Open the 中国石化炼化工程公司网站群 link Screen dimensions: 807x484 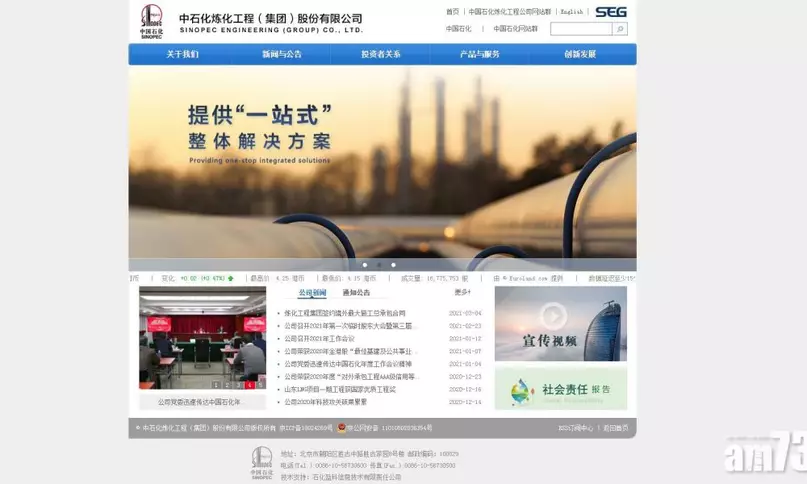coord(510,11)
